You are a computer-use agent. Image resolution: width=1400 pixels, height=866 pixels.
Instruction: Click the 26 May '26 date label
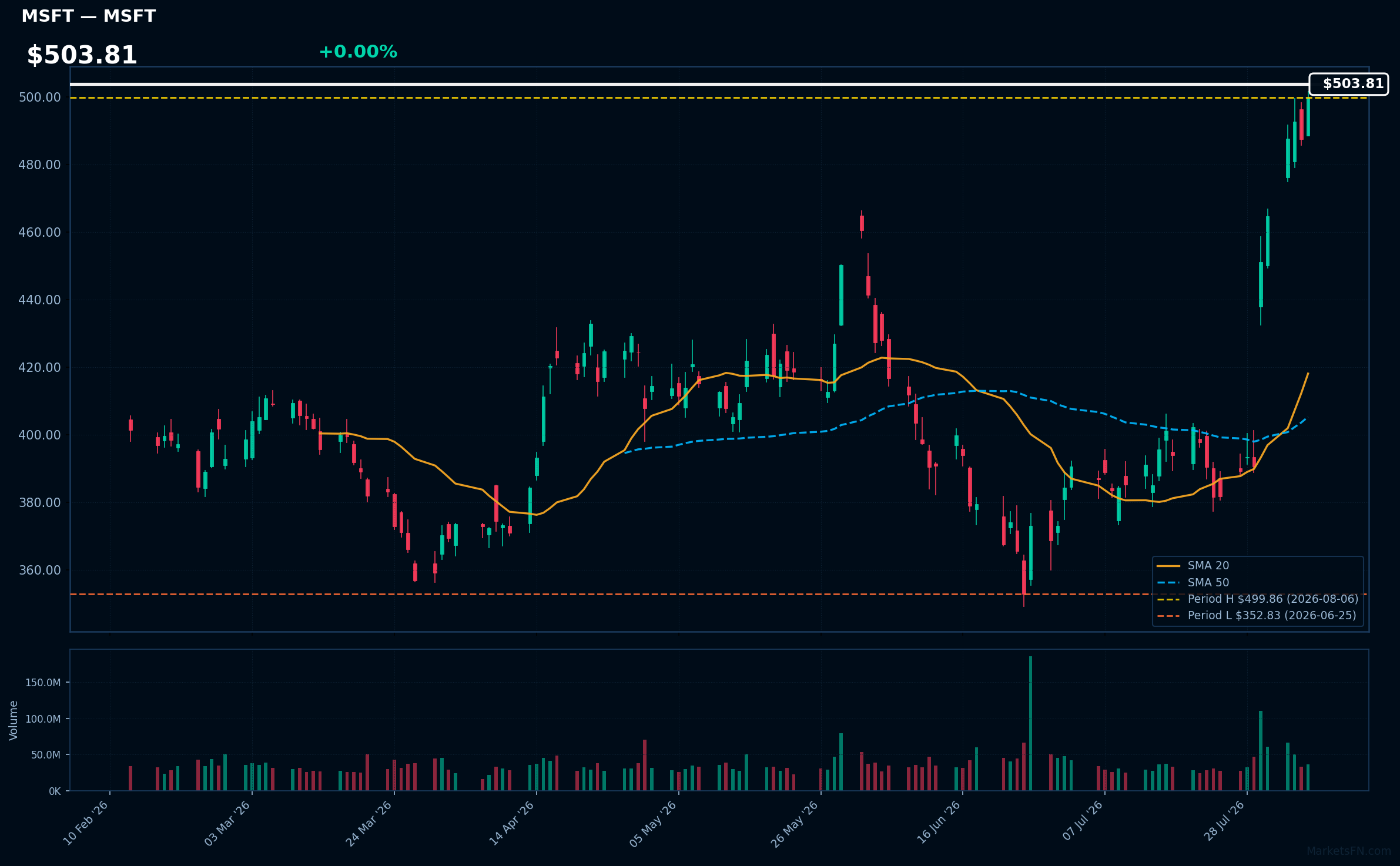pos(795,823)
